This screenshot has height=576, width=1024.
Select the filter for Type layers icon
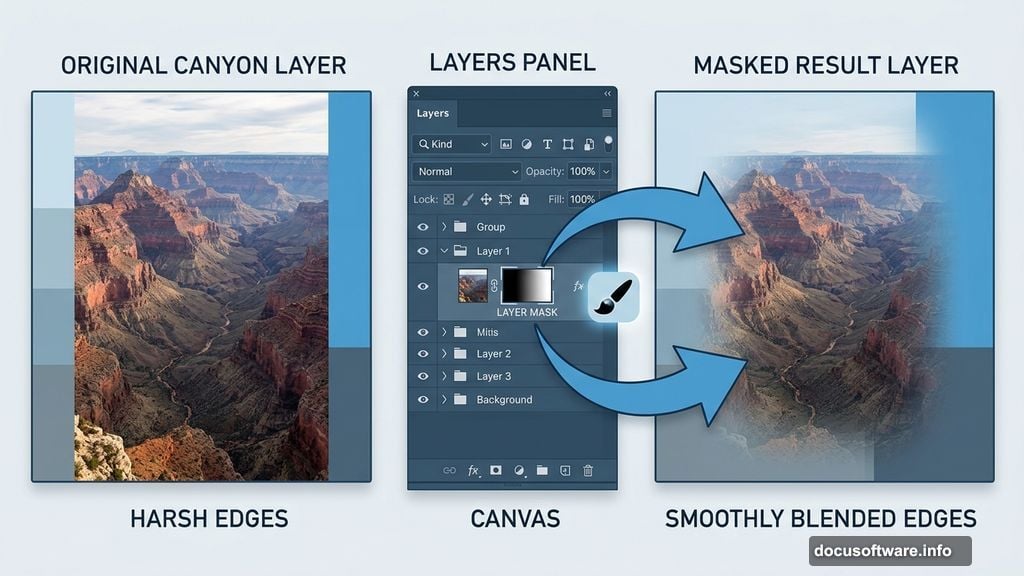(547, 145)
